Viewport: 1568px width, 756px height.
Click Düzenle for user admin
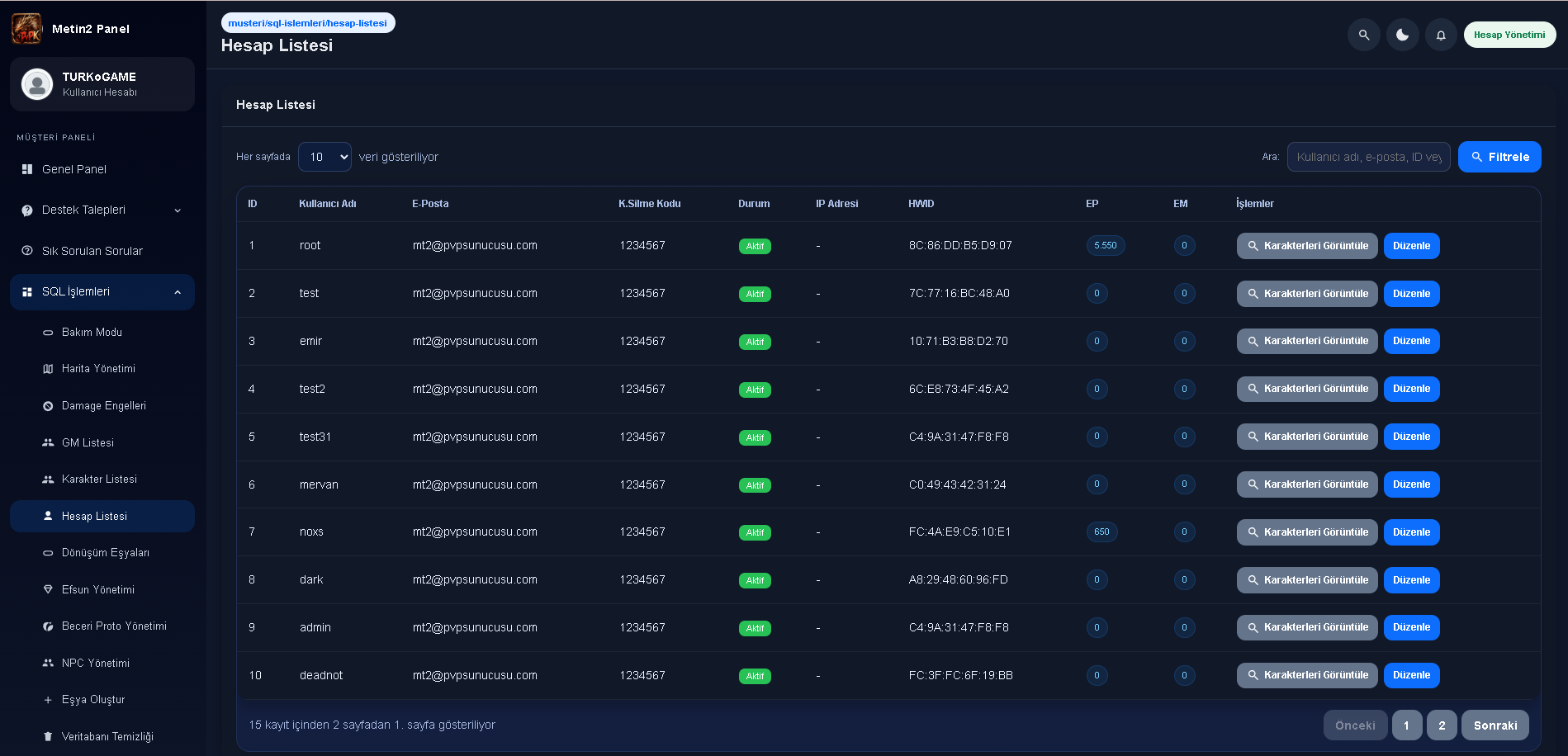1411,627
